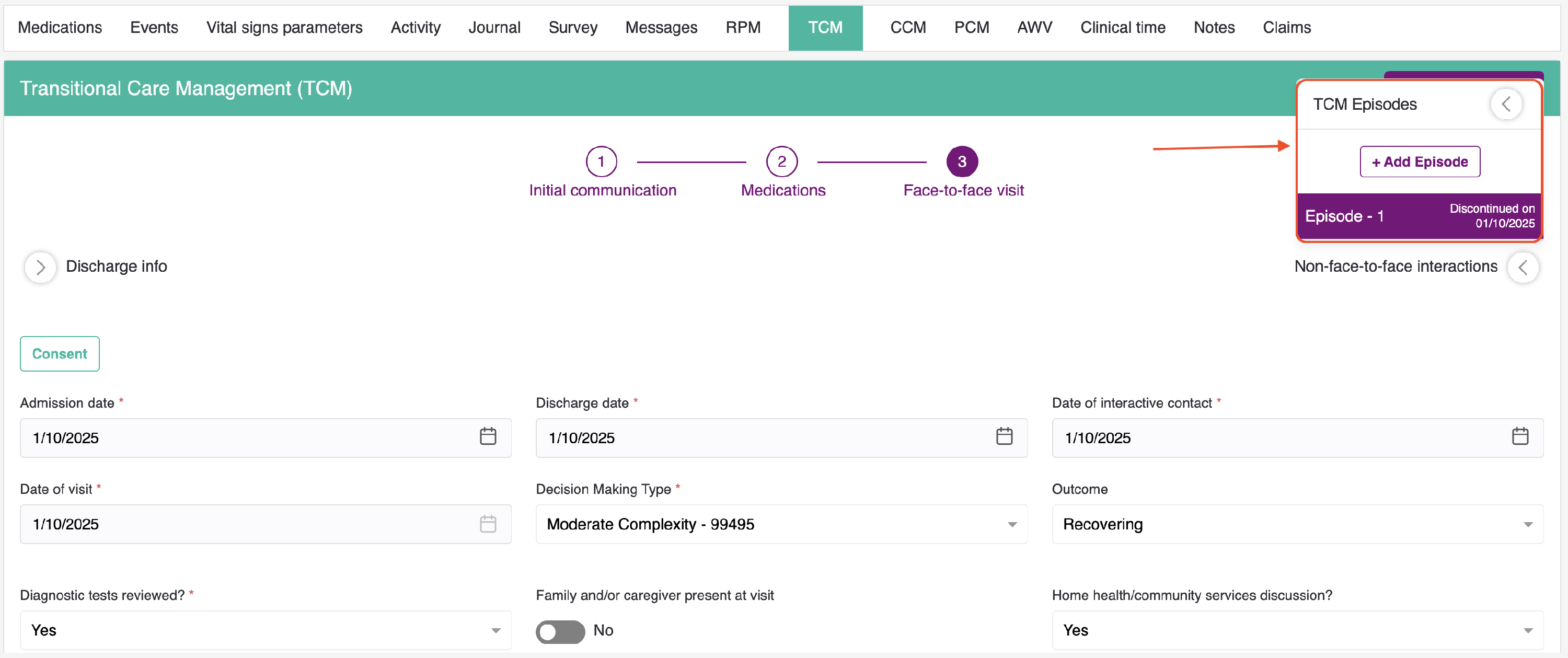1568x658 pixels.
Task: Click the Add Episode button
Action: pyautogui.click(x=1420, y=162)
